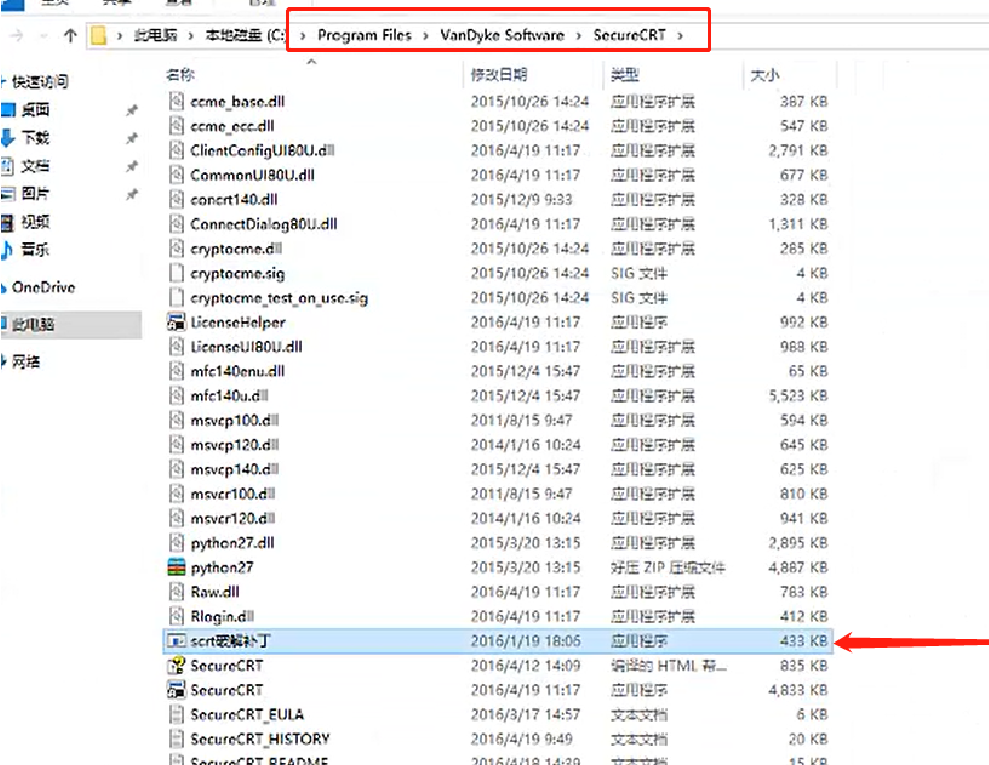The width and height of the screenshot is (989, 765).
Task: Go to Program Files in the breadcrumb
Action: coord(365,35)
